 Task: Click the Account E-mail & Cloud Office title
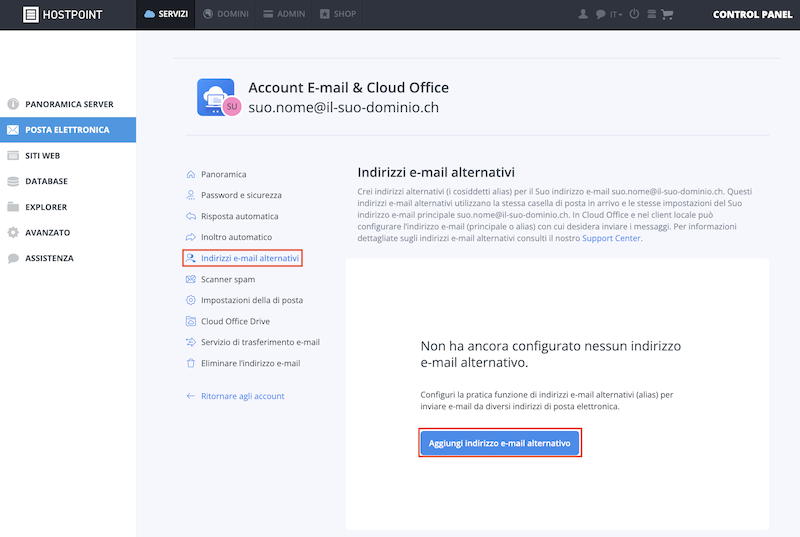pos(348,88)
